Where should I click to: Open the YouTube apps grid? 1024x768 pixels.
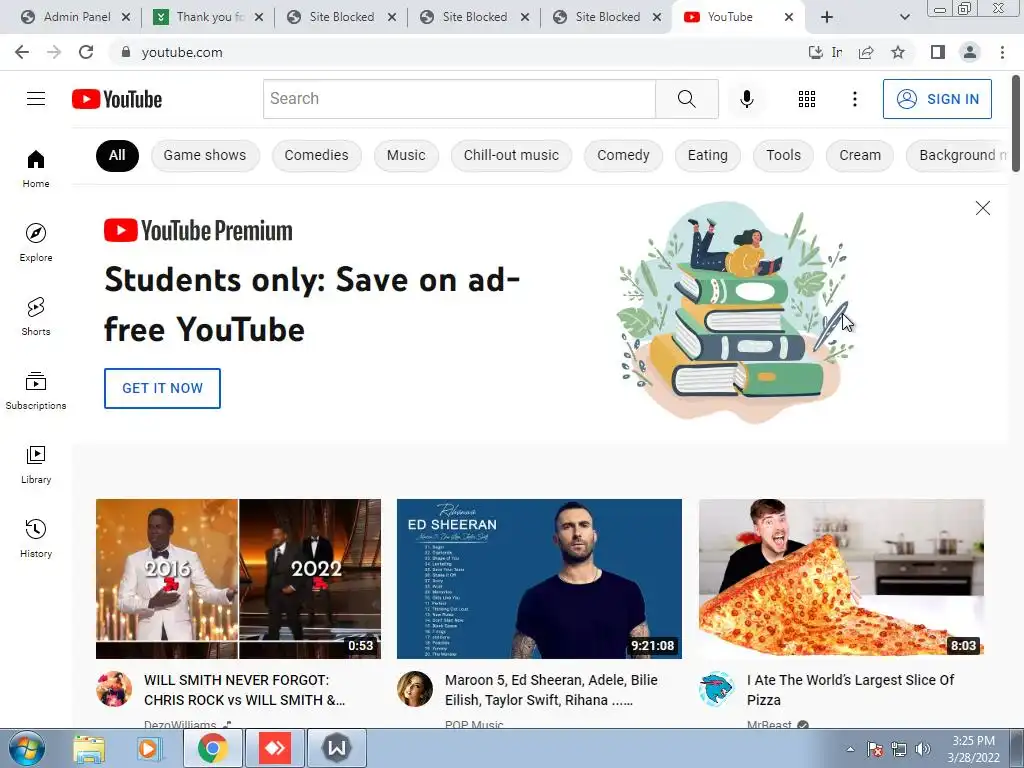point(807,99)
